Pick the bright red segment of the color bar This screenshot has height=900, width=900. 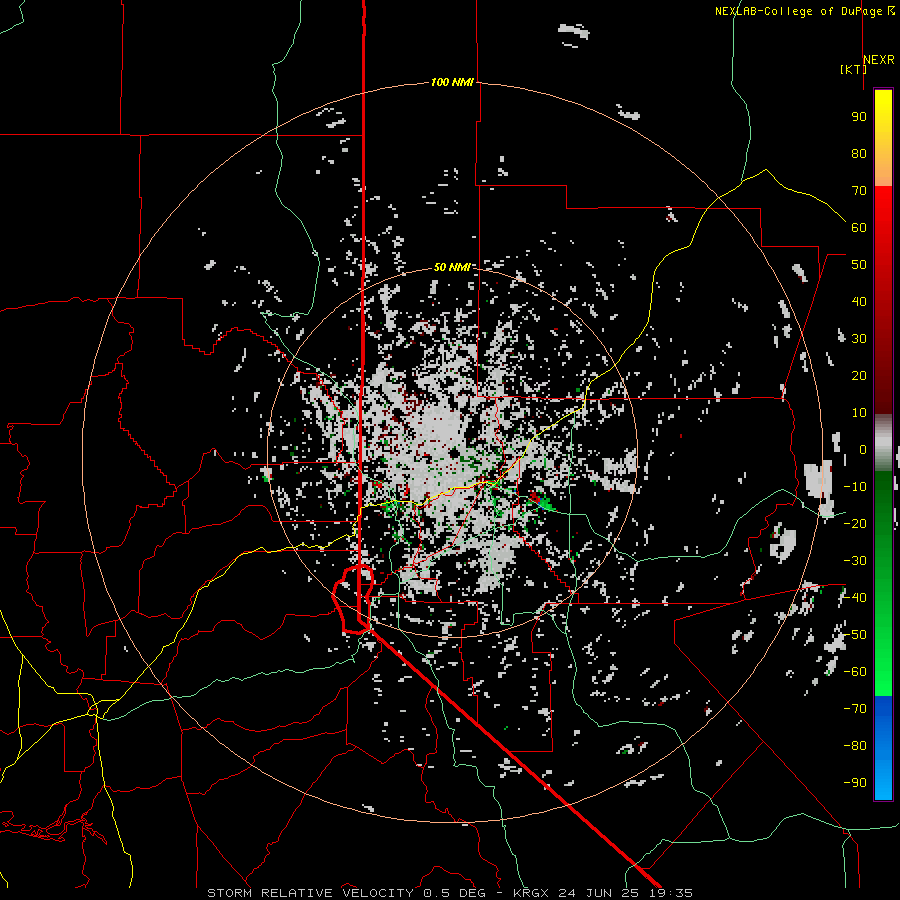(883, 212)
